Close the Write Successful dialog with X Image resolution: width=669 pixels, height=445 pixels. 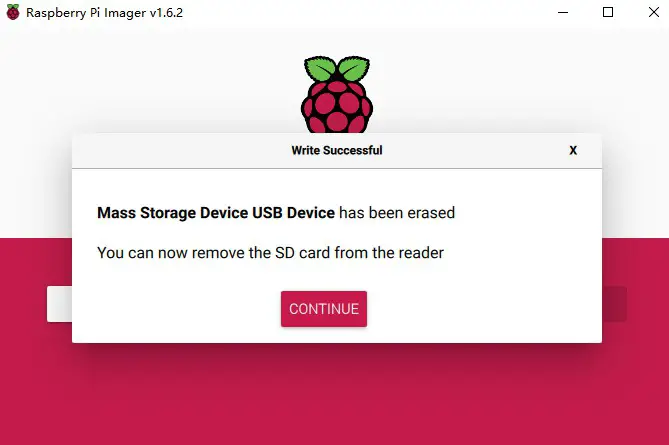pos(573,150)
